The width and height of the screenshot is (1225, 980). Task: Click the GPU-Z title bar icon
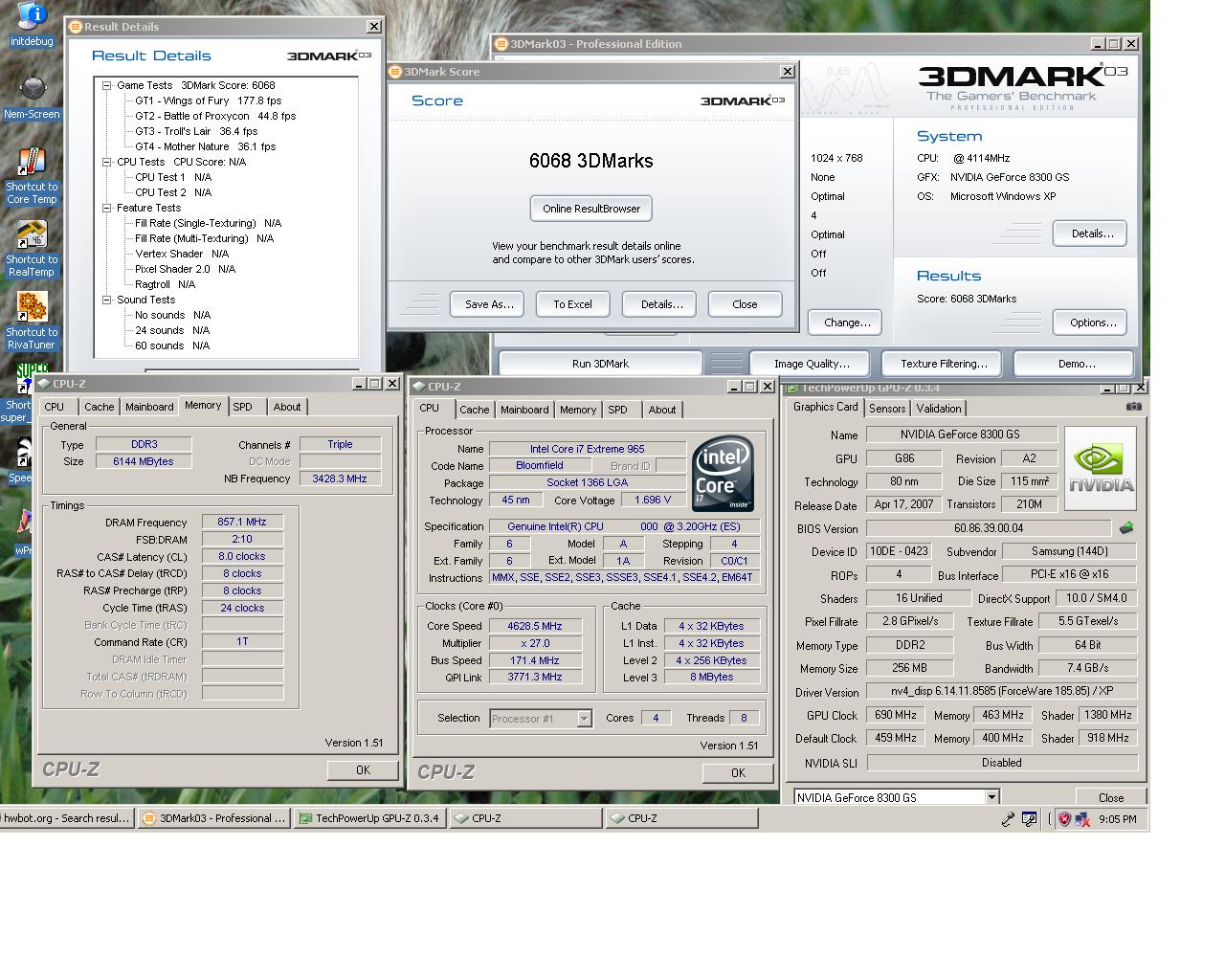click(x=791, y=388)
